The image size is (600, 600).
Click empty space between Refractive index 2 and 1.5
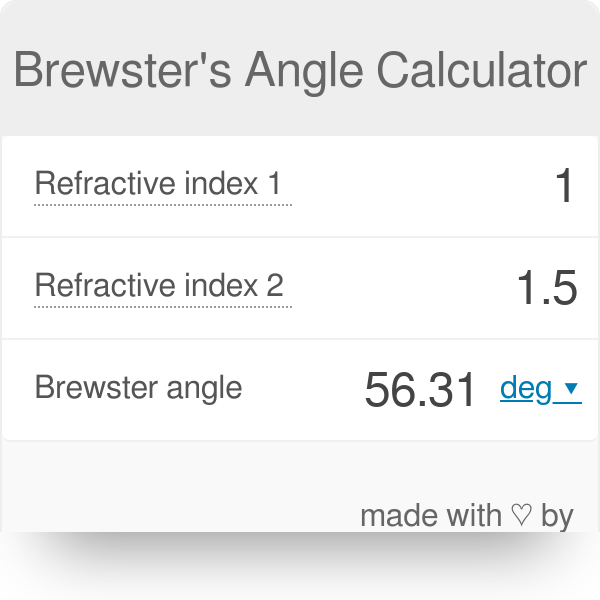[400, 288]
